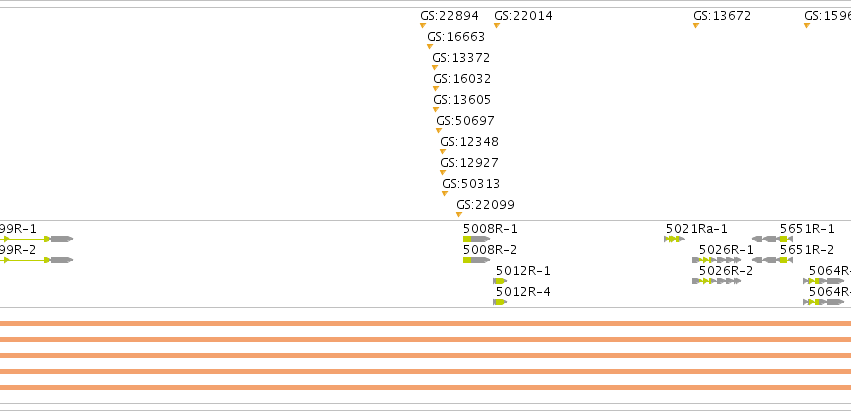Click the 5012R-1 transcript arrow

[x=500, y=281]
